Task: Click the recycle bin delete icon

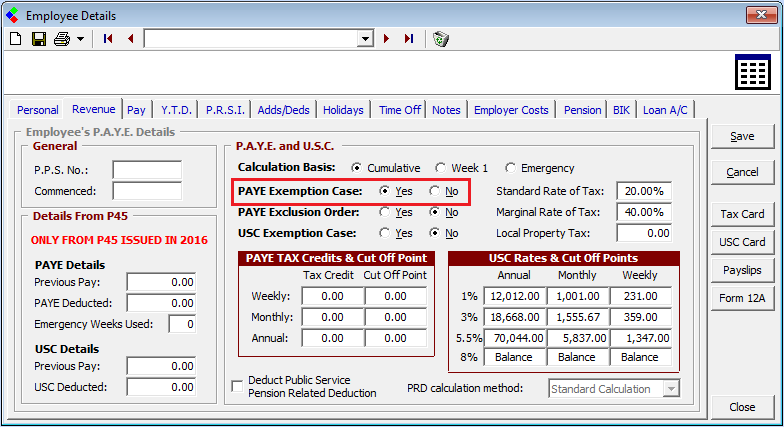Action: coord(441,39)
